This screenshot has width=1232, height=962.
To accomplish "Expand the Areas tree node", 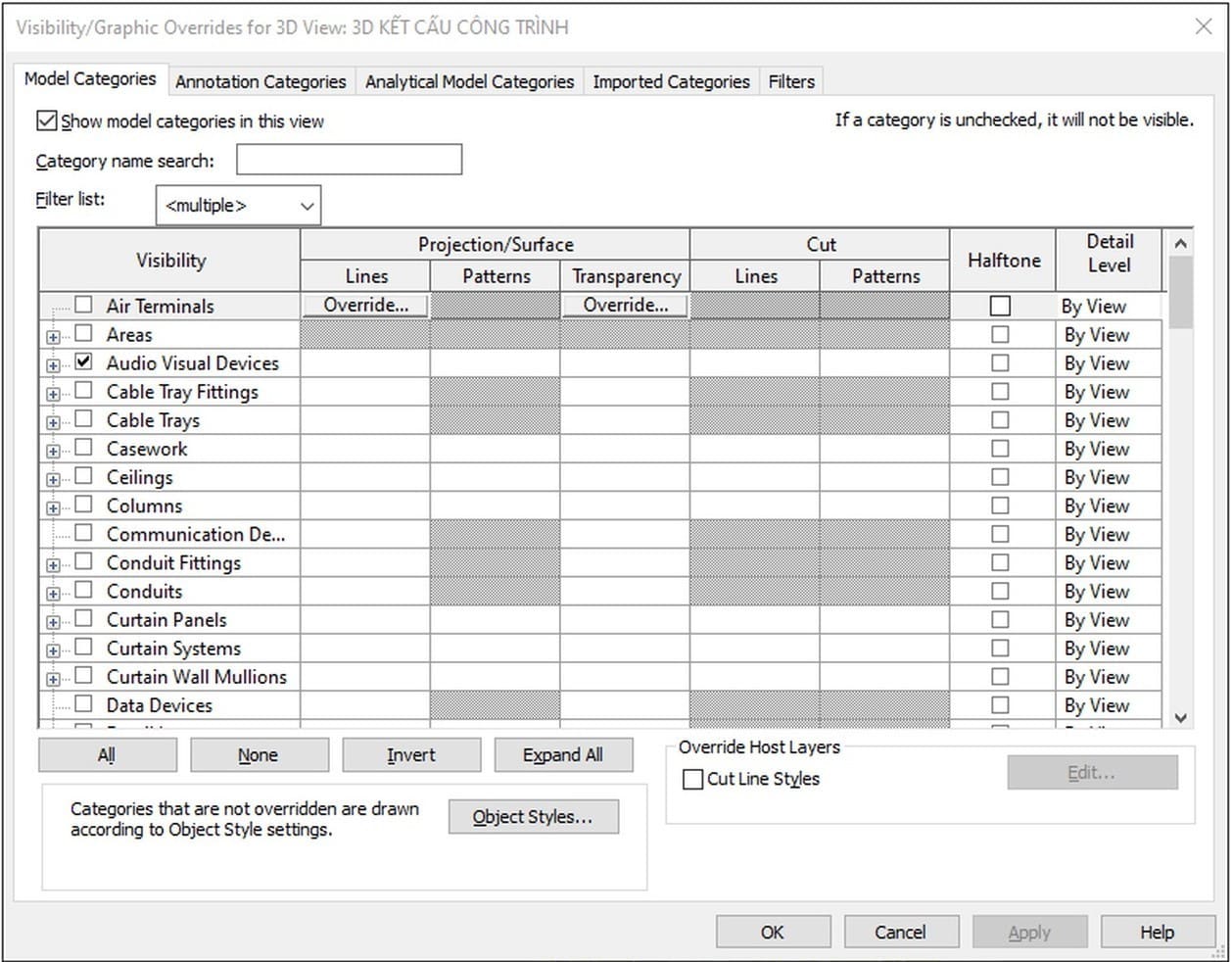I will click(53, 337).
